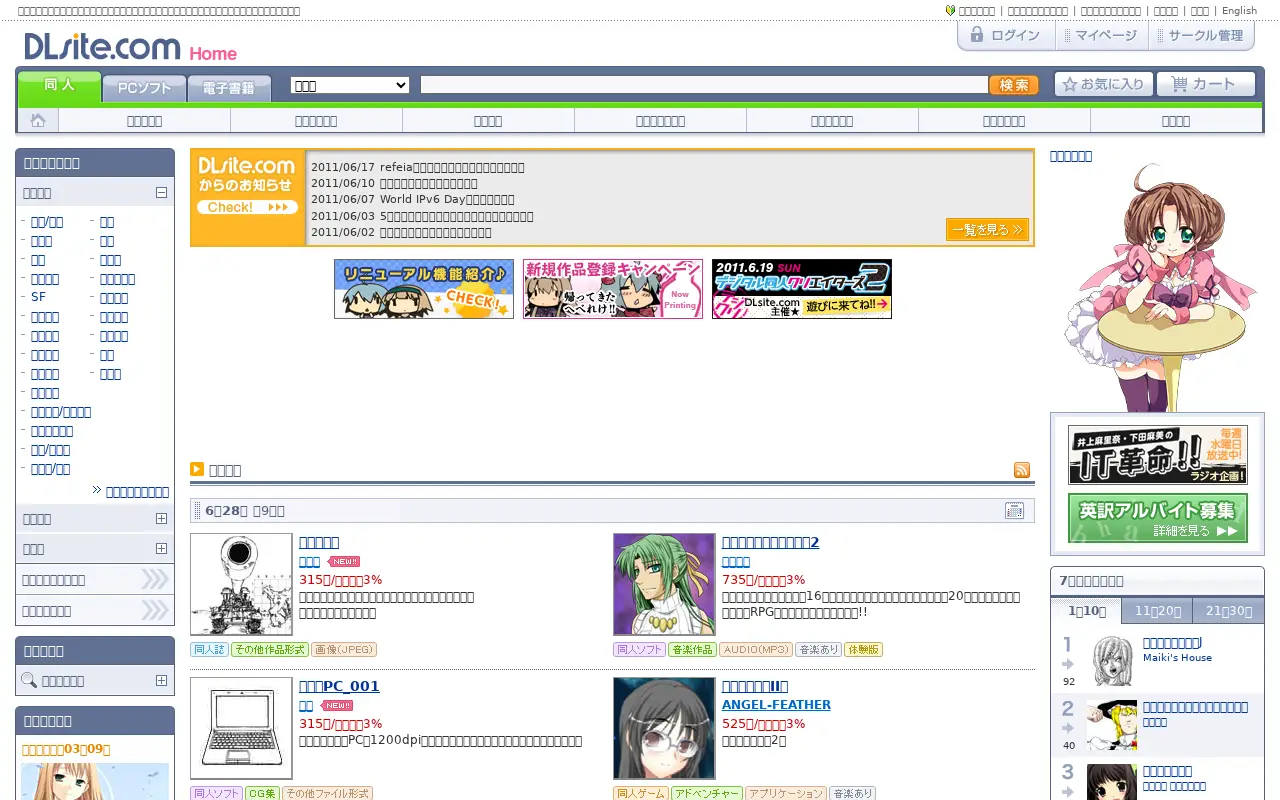The width and height of the screenshot is (1280, 800).
Task: Switch to the PCソフト tab
Action: [x=144, y=88]
